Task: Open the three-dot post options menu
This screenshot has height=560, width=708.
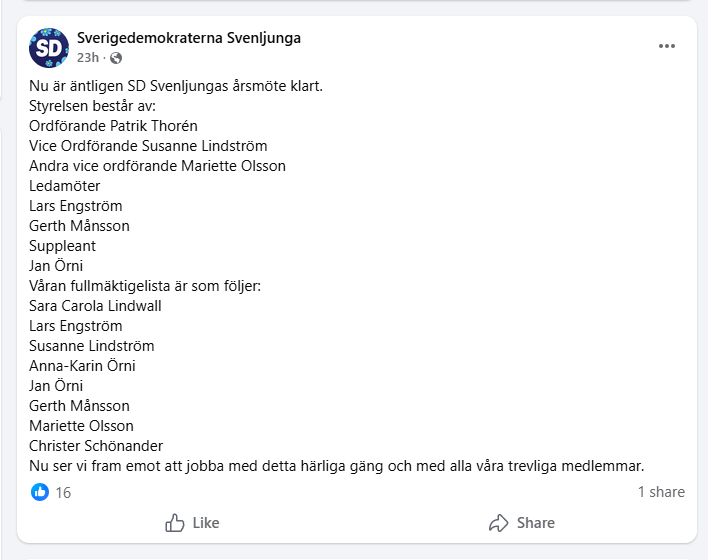Action: [667, 46]
